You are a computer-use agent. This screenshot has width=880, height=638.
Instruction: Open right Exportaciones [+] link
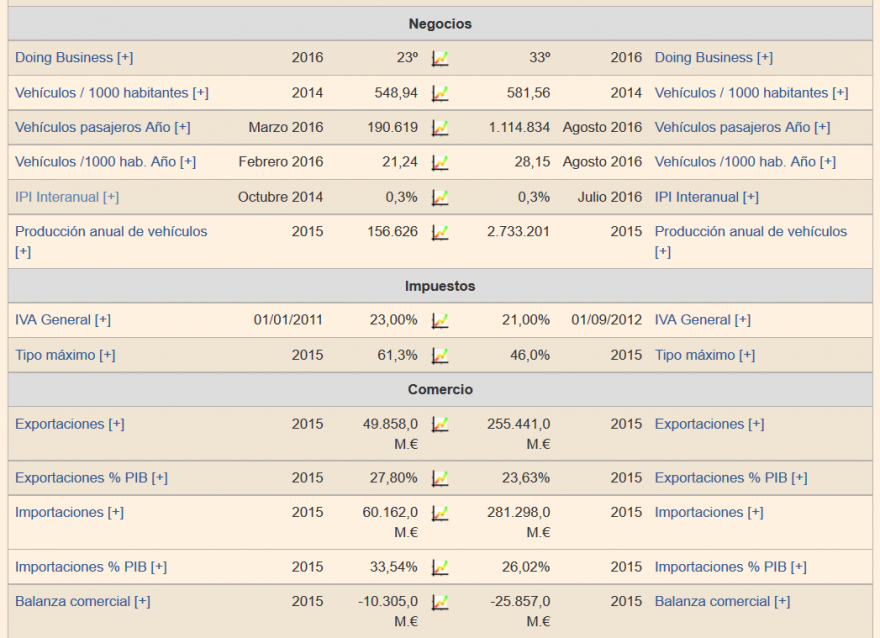[x=709, y=424]
